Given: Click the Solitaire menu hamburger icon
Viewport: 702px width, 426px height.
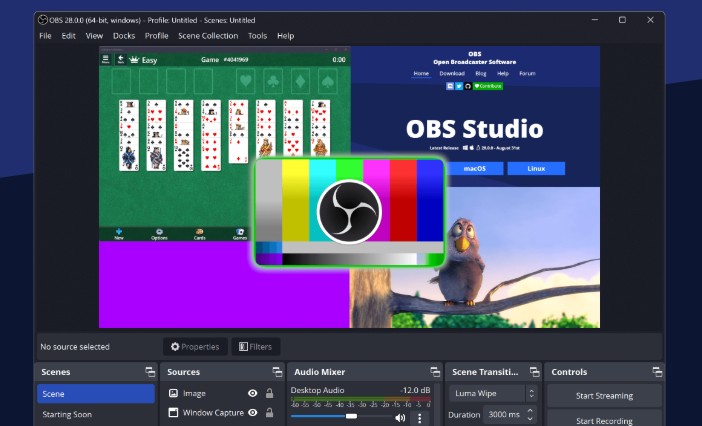Looking at the screenshot, I should [x=106, y=60].
